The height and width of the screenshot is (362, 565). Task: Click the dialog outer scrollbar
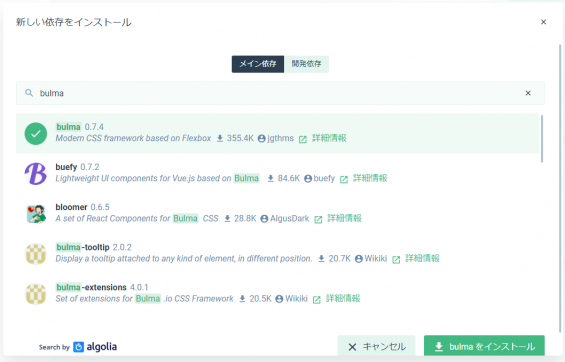click(x=560, y=187)
